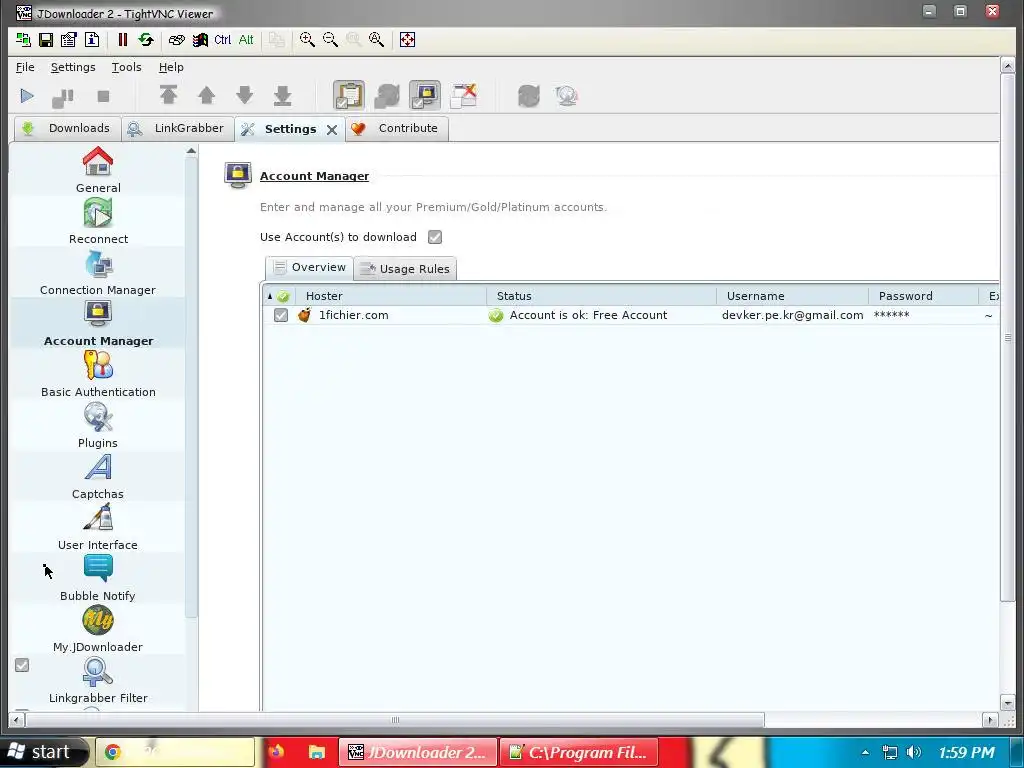Click the JDownloader stop downloads square
This screenshot has height=768, width=1024.
[x=103, y=96]
